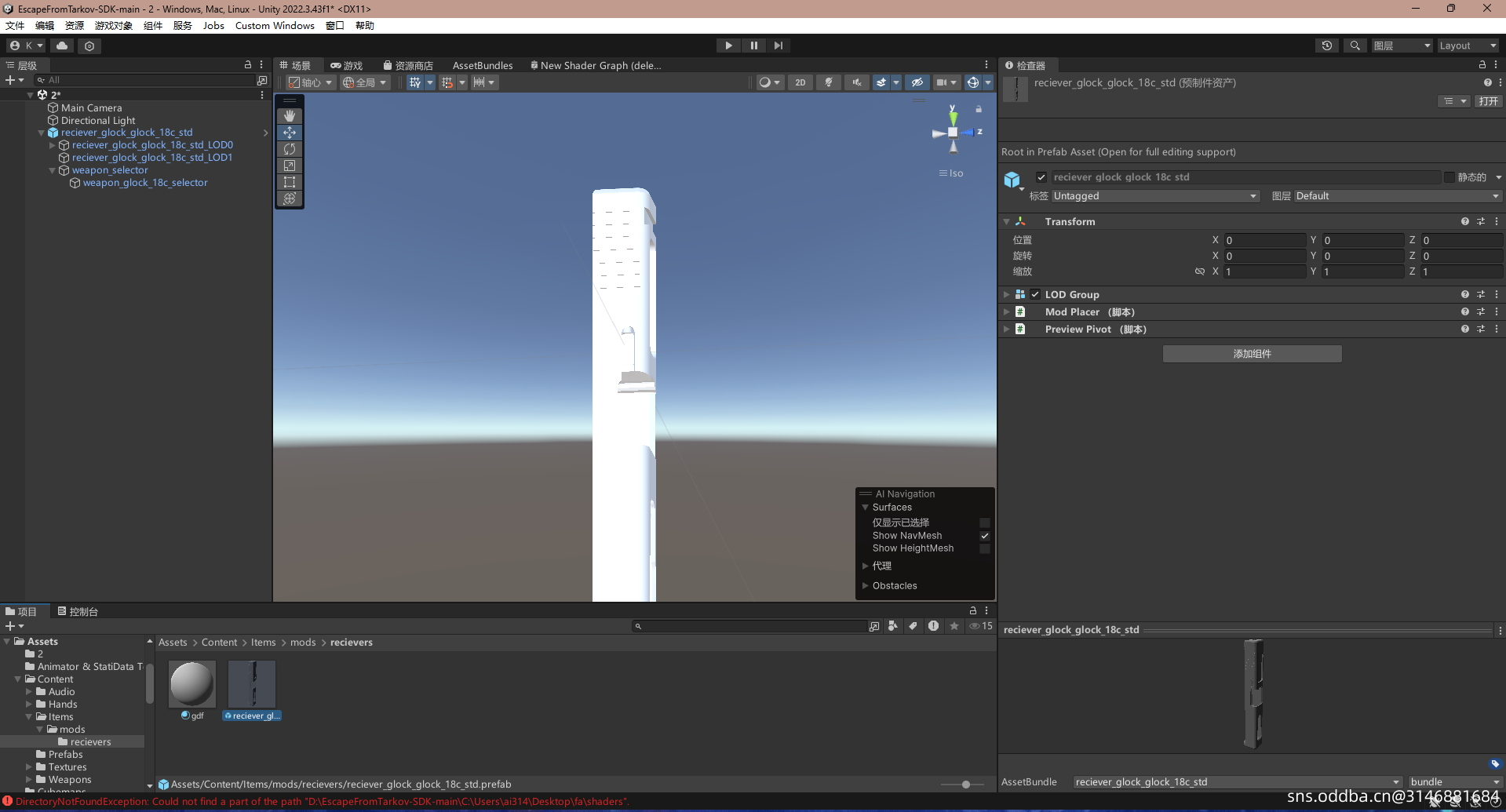The width and height of the screenshot is (1506, 812).
Task: Toggle hidden objects visibility in scene
Action: coord(917,82)
